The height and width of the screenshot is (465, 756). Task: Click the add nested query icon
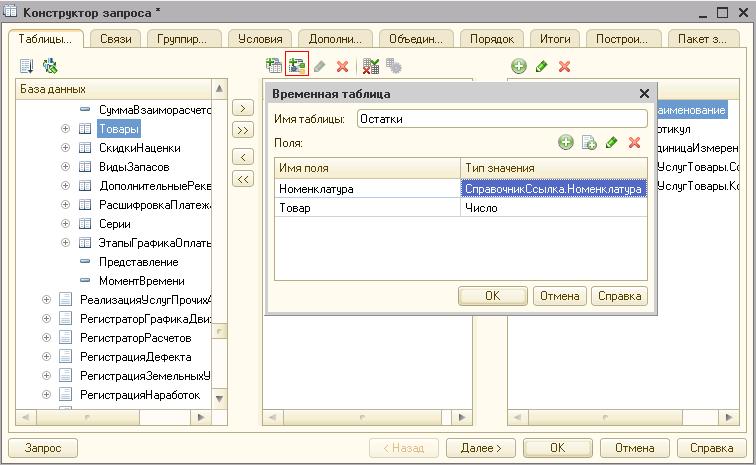click(x=274, y=66)
